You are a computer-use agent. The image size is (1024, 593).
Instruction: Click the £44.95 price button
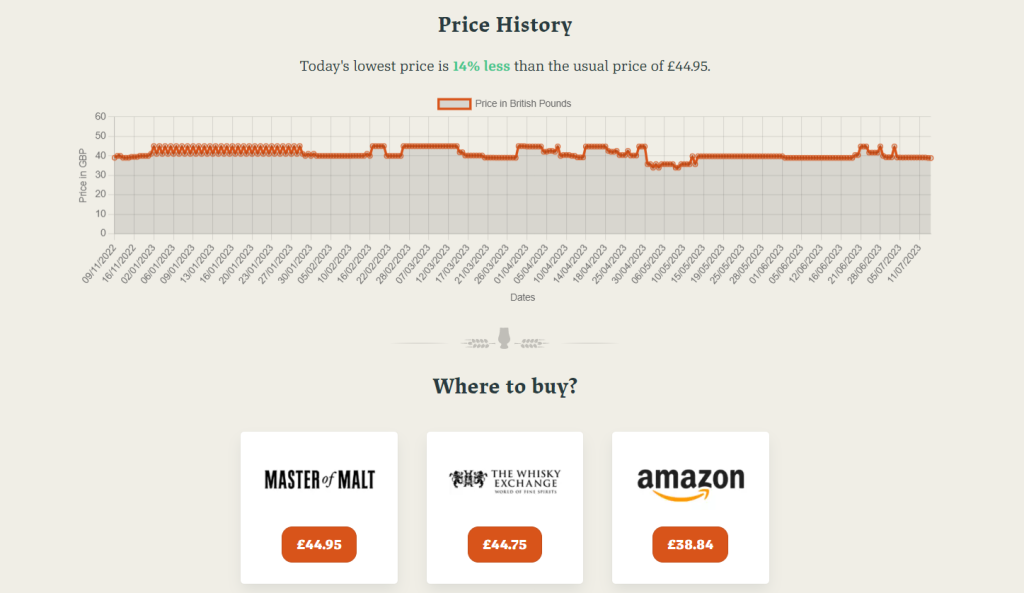318,544
